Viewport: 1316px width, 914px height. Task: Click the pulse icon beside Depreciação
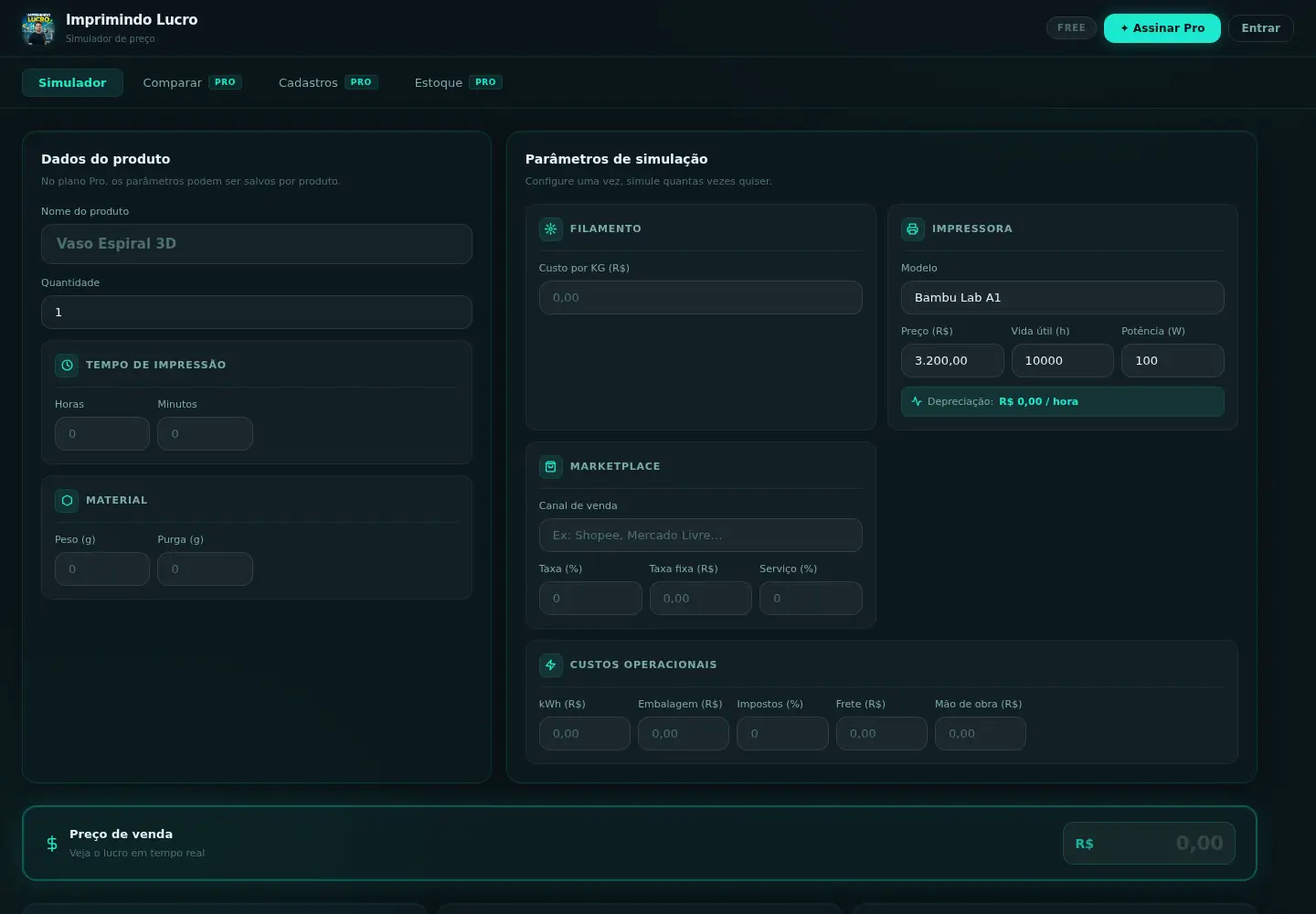917,401
